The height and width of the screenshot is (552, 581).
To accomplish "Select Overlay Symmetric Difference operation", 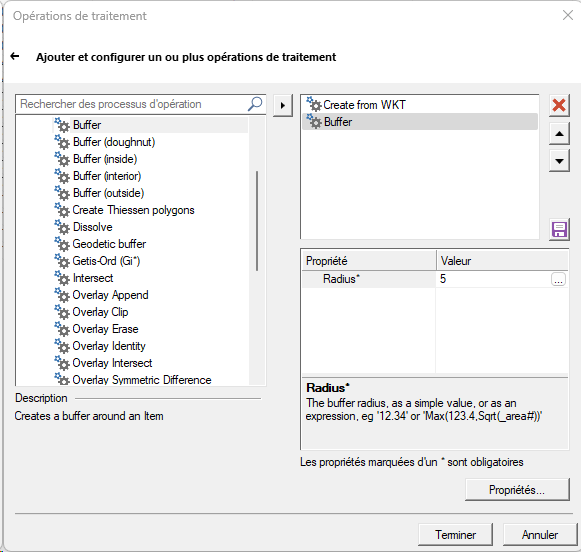I will pyautogui.click(x=142, y=380).
